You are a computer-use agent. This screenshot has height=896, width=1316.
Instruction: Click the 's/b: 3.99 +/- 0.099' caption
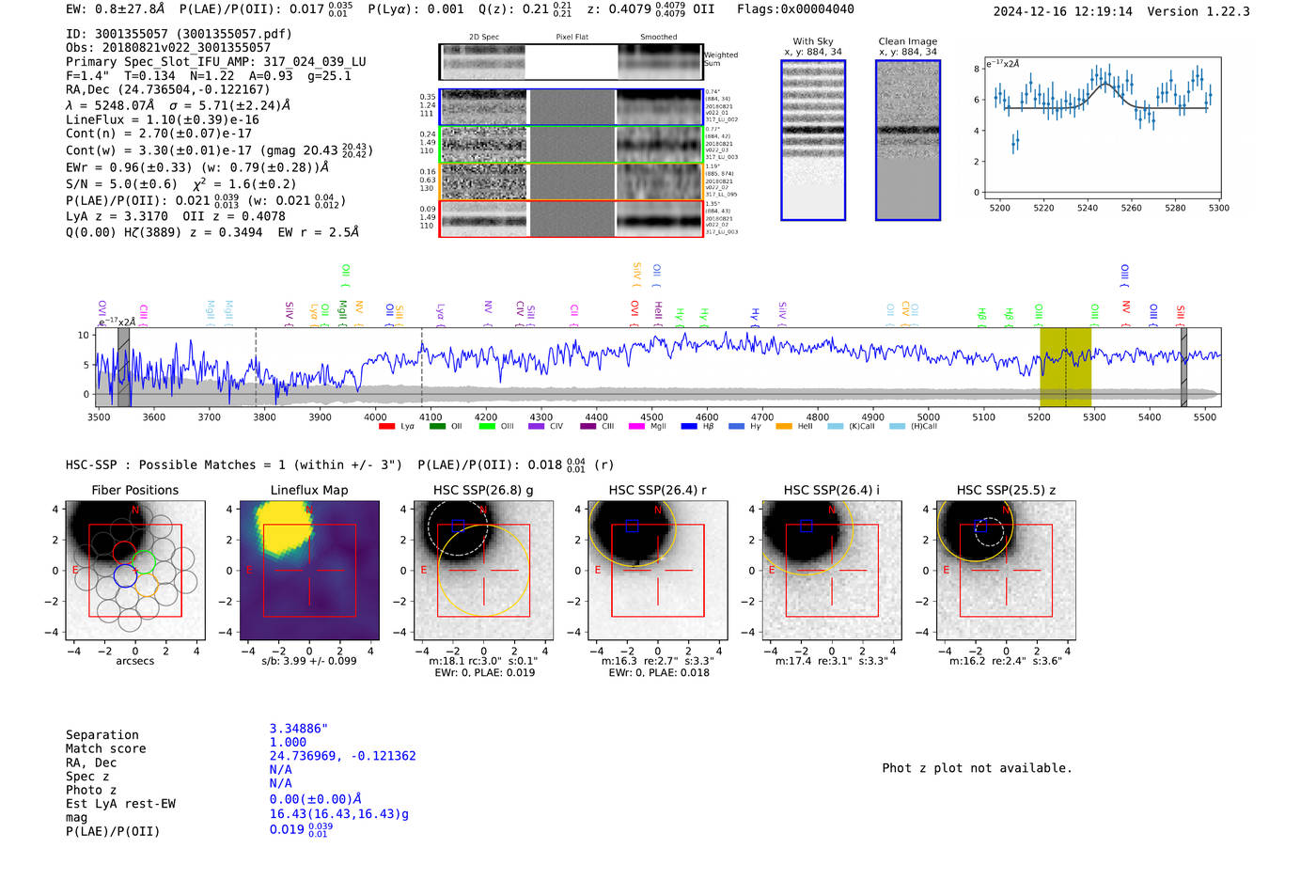pos(309,661)
